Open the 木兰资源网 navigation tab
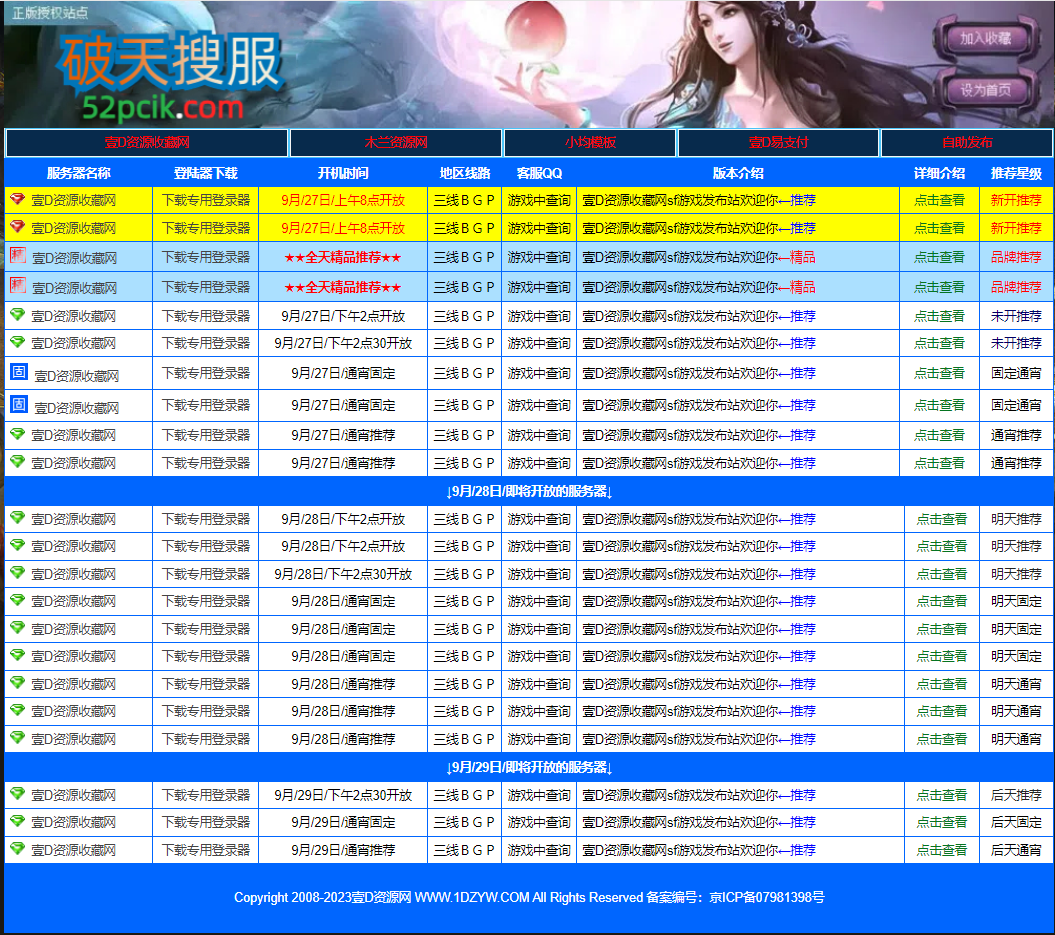 (396, 143)
